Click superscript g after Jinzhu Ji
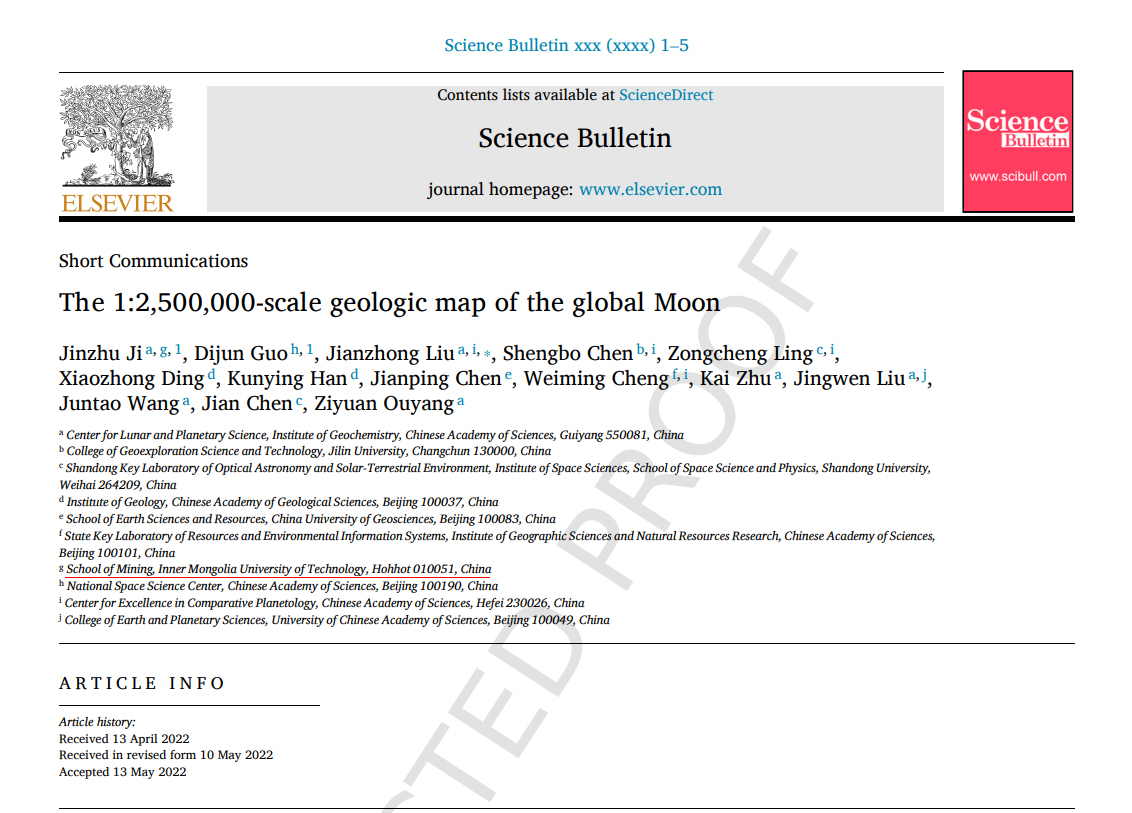Screen dimensions: 1132x813 click(163, 349)
